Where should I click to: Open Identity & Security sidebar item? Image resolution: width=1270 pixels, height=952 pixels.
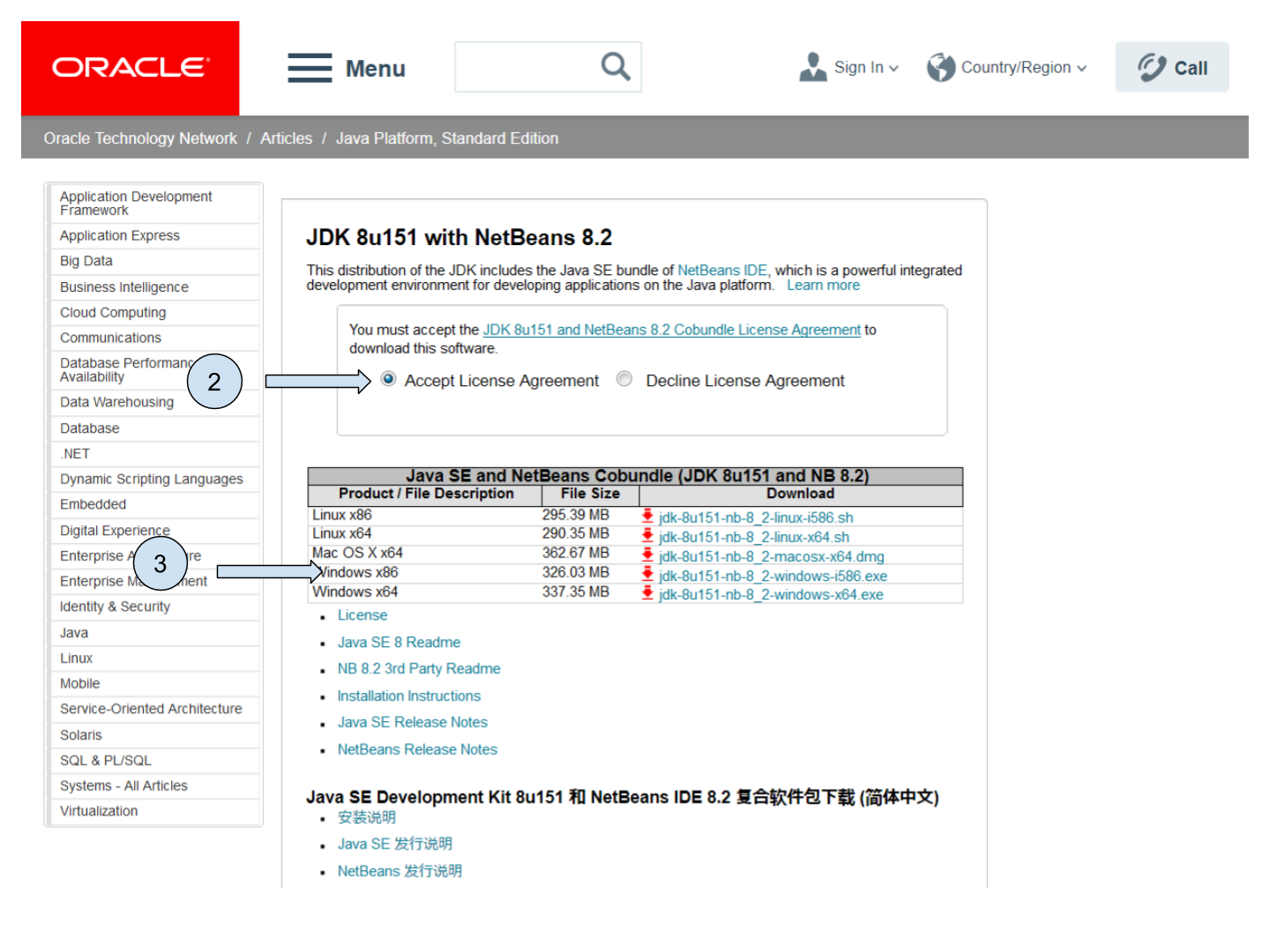(155, 606)
